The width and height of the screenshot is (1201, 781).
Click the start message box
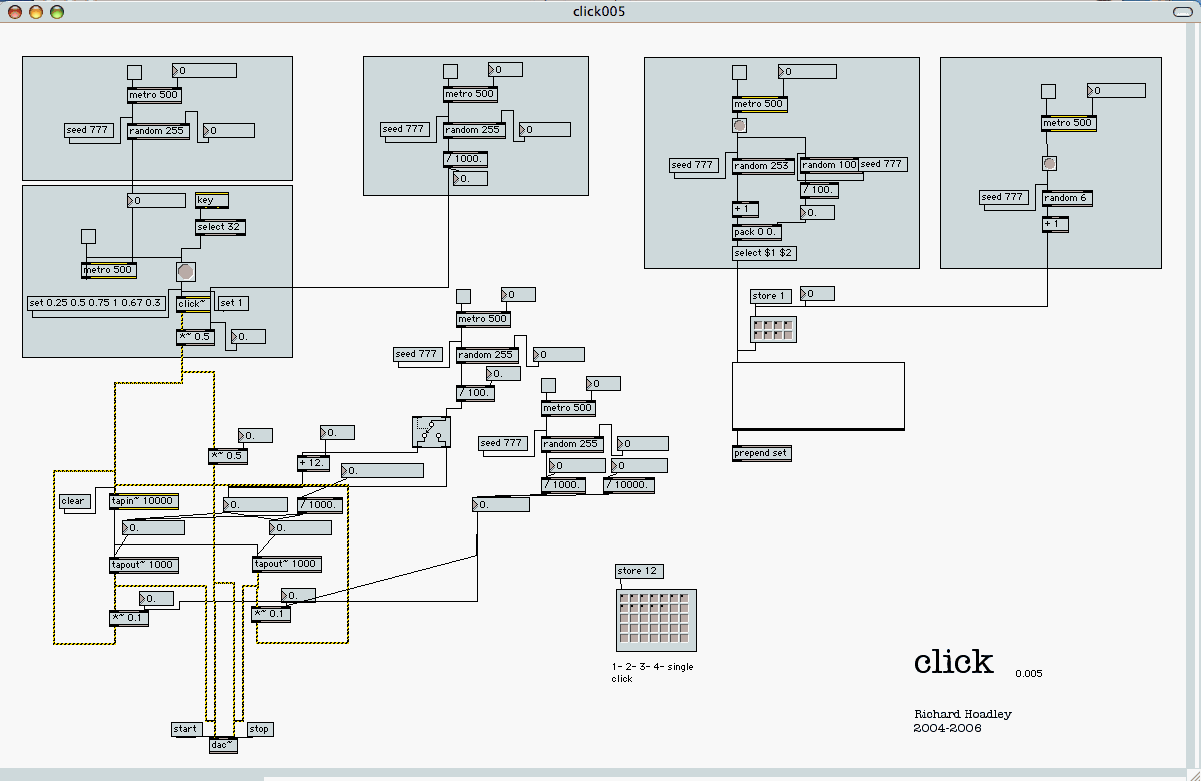[x=185, y=729]
